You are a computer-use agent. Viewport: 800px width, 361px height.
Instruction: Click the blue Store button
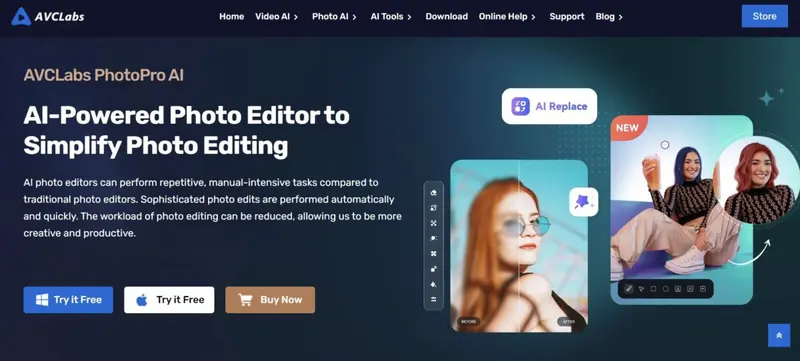(x=764, y=16)
